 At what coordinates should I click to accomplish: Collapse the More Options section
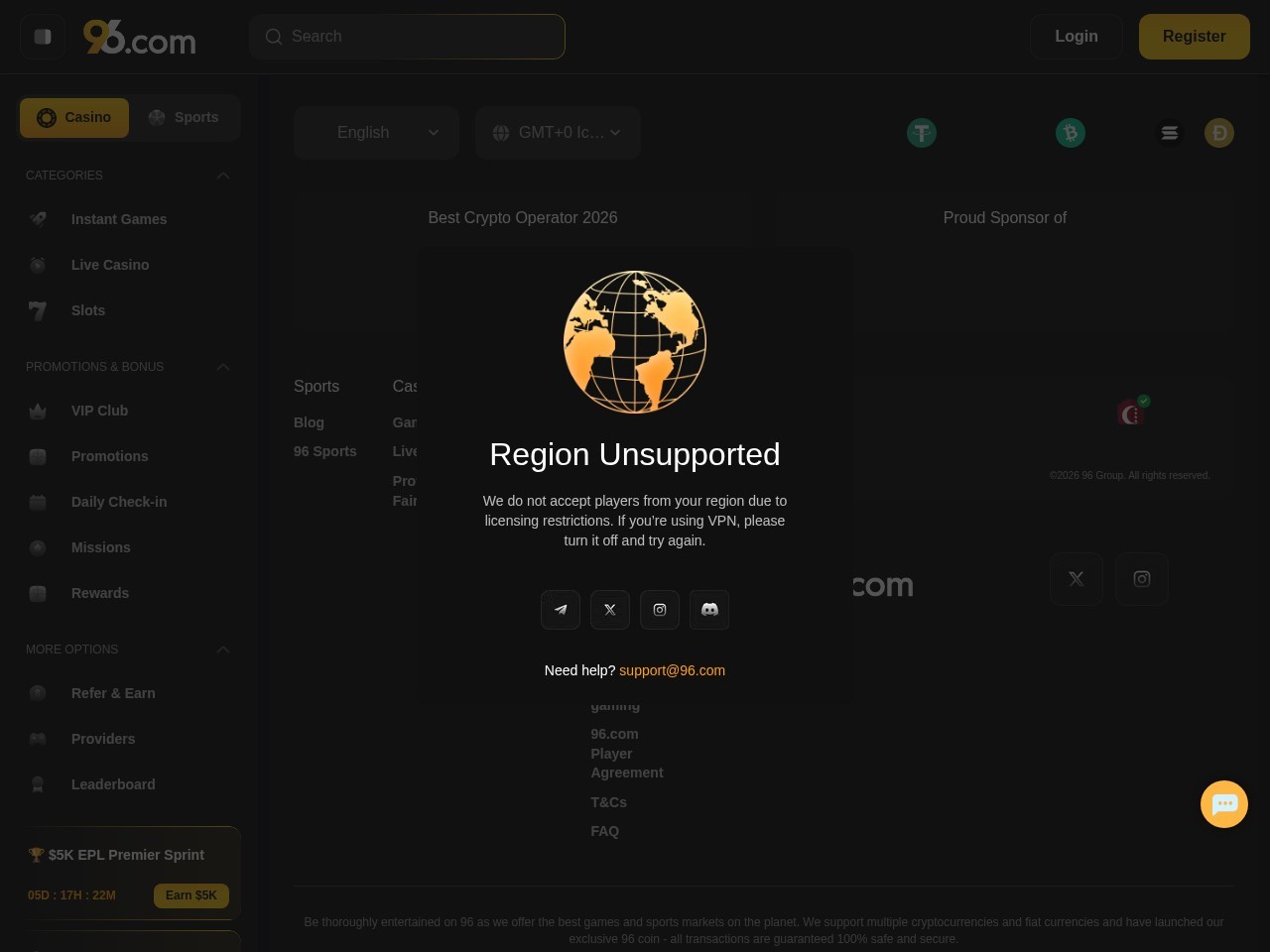(x=223, y=650)
